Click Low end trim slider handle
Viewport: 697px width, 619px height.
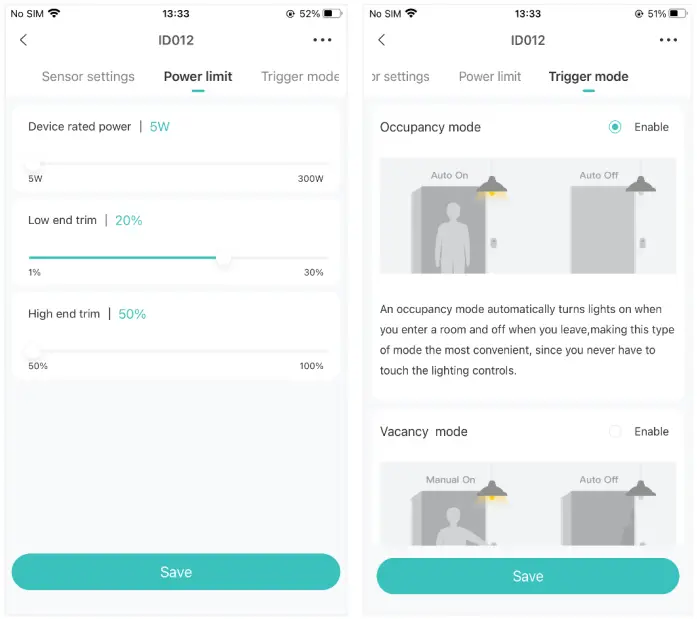point(224,258)
